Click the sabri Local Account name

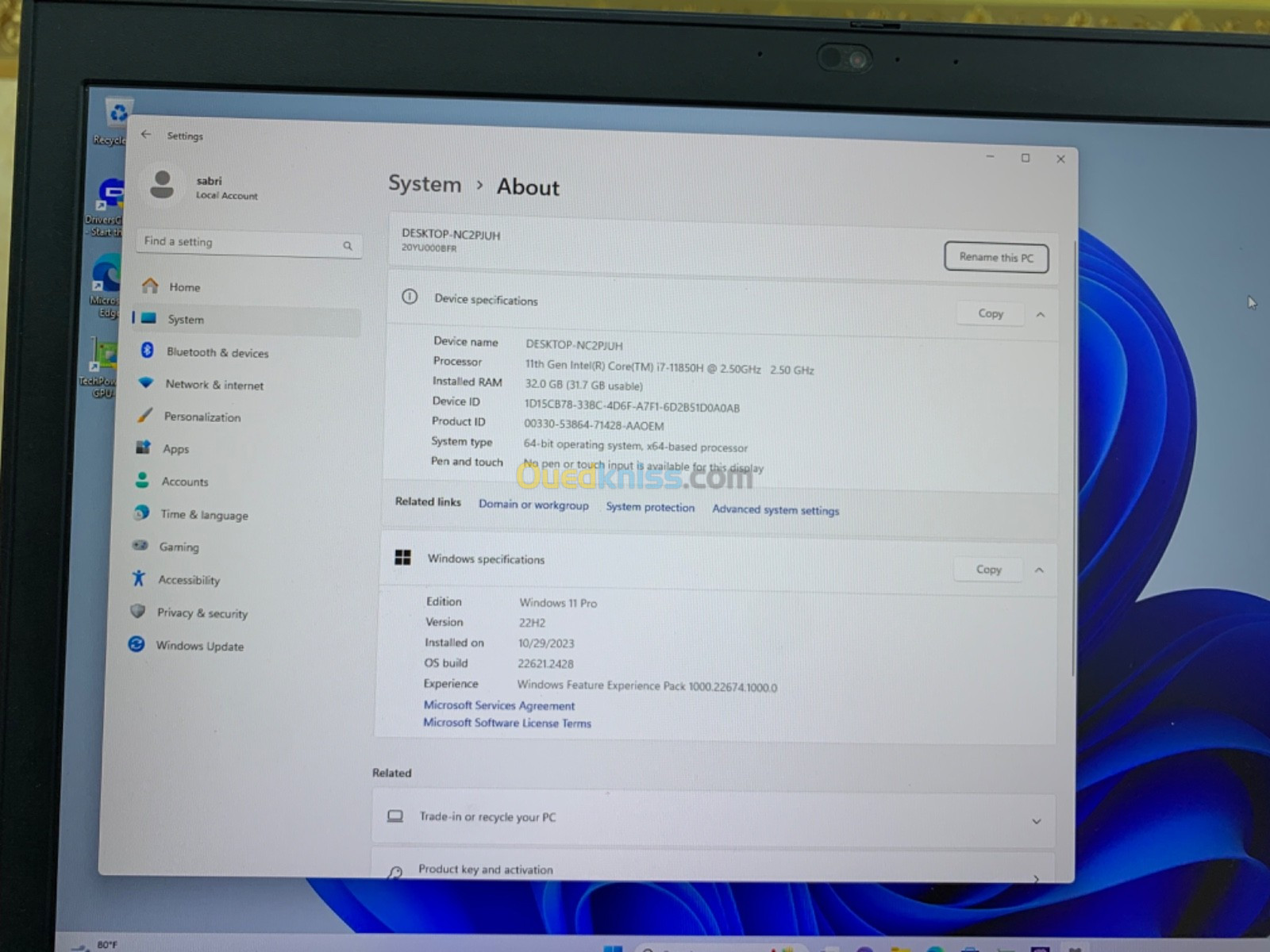point(227,188)
